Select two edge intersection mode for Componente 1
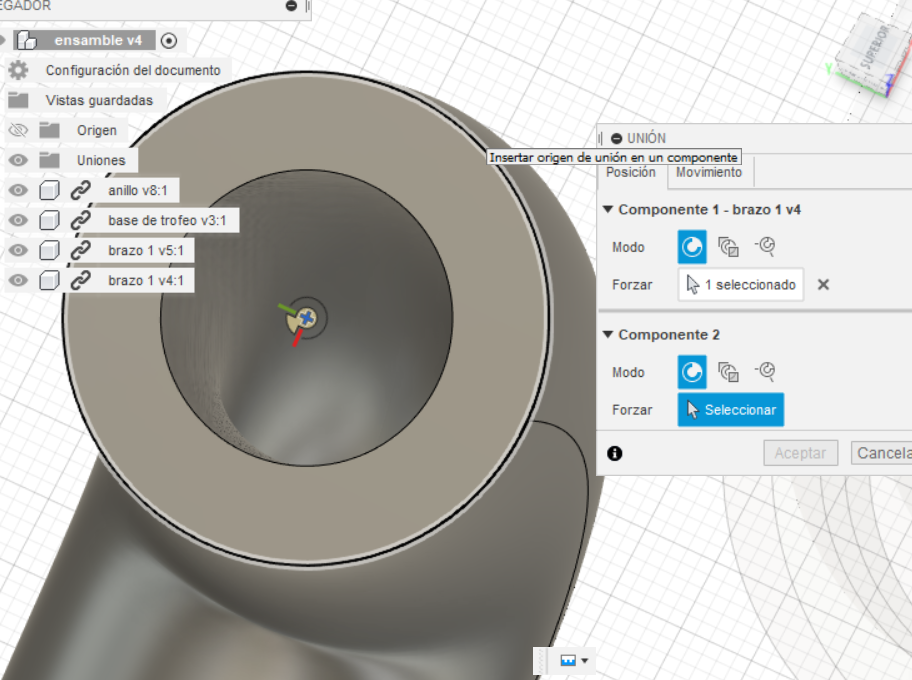912x680 pixels. coord(765,246)
